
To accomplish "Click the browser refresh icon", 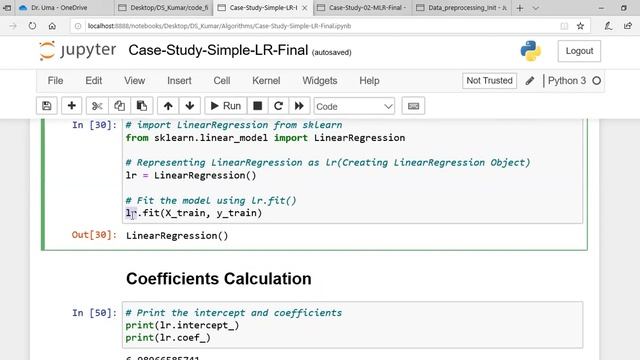I will tap(32, 26).
